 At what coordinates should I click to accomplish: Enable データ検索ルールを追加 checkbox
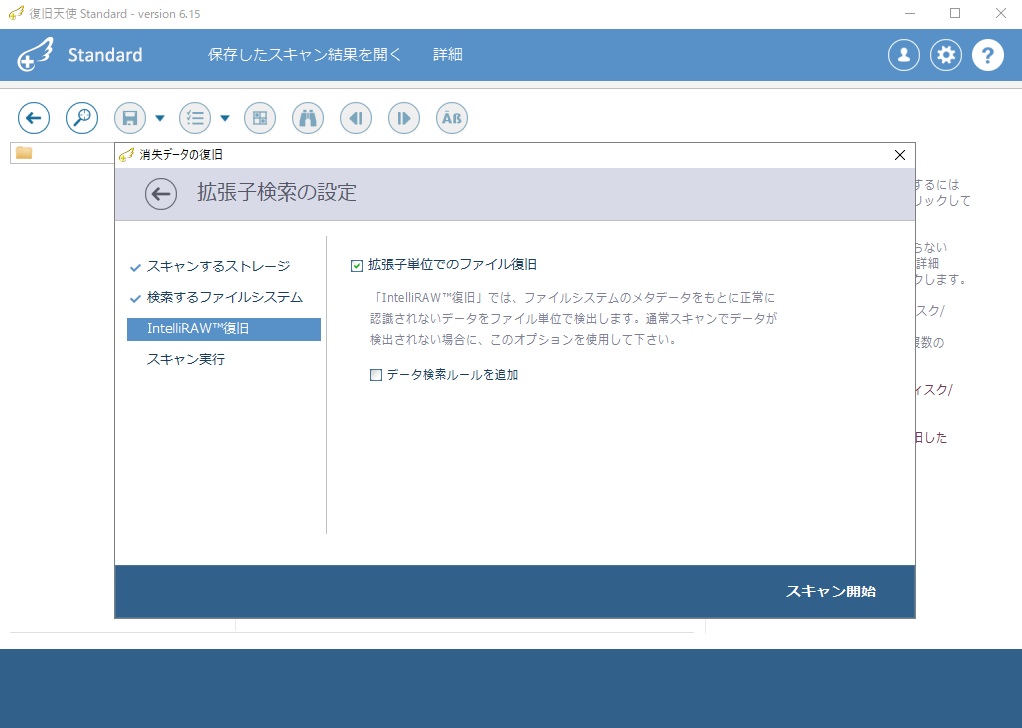[375, 375]
